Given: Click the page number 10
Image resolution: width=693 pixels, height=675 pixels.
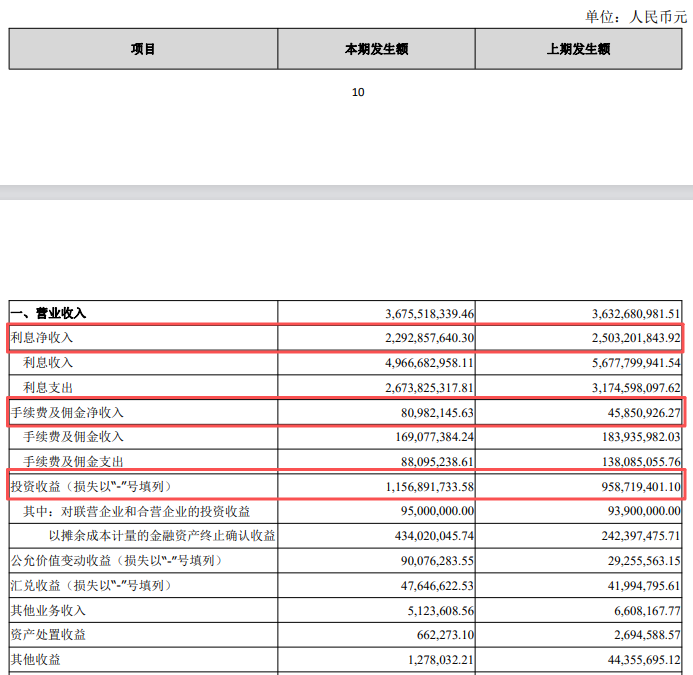Looking at the screenshot, I should point(359,92).
